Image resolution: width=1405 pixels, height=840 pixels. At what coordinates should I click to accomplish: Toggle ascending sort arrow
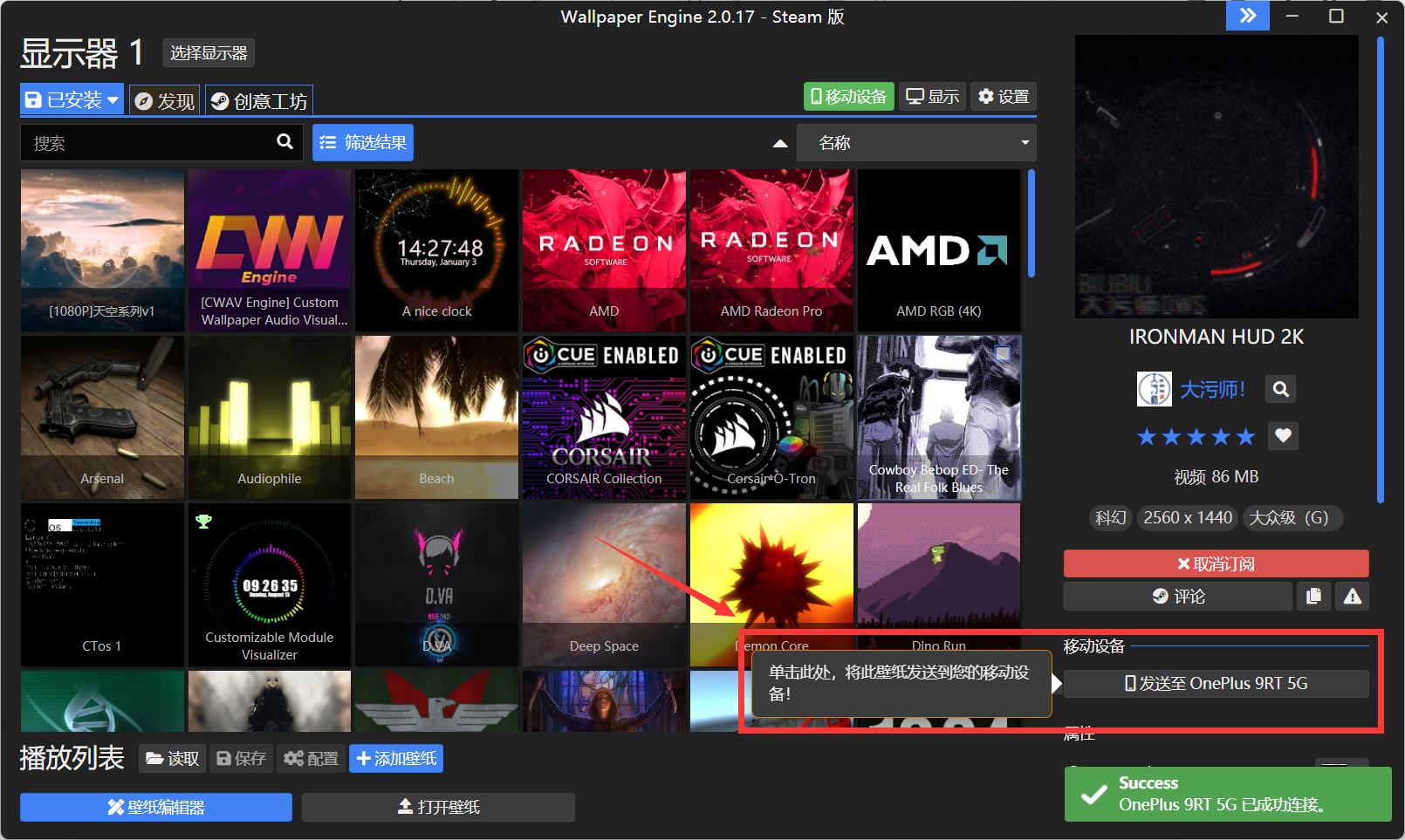(780, 143)
